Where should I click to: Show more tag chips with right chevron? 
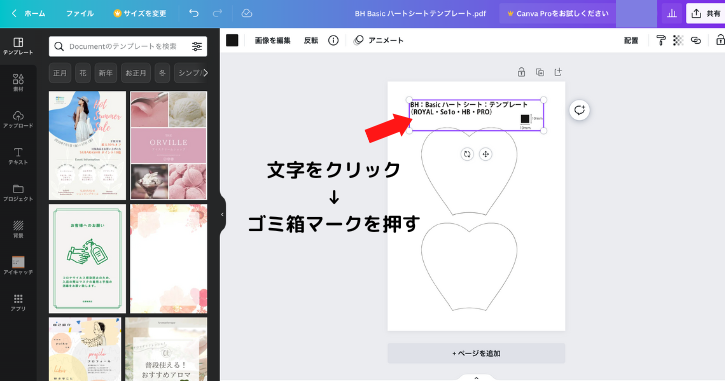click(205, 73)
